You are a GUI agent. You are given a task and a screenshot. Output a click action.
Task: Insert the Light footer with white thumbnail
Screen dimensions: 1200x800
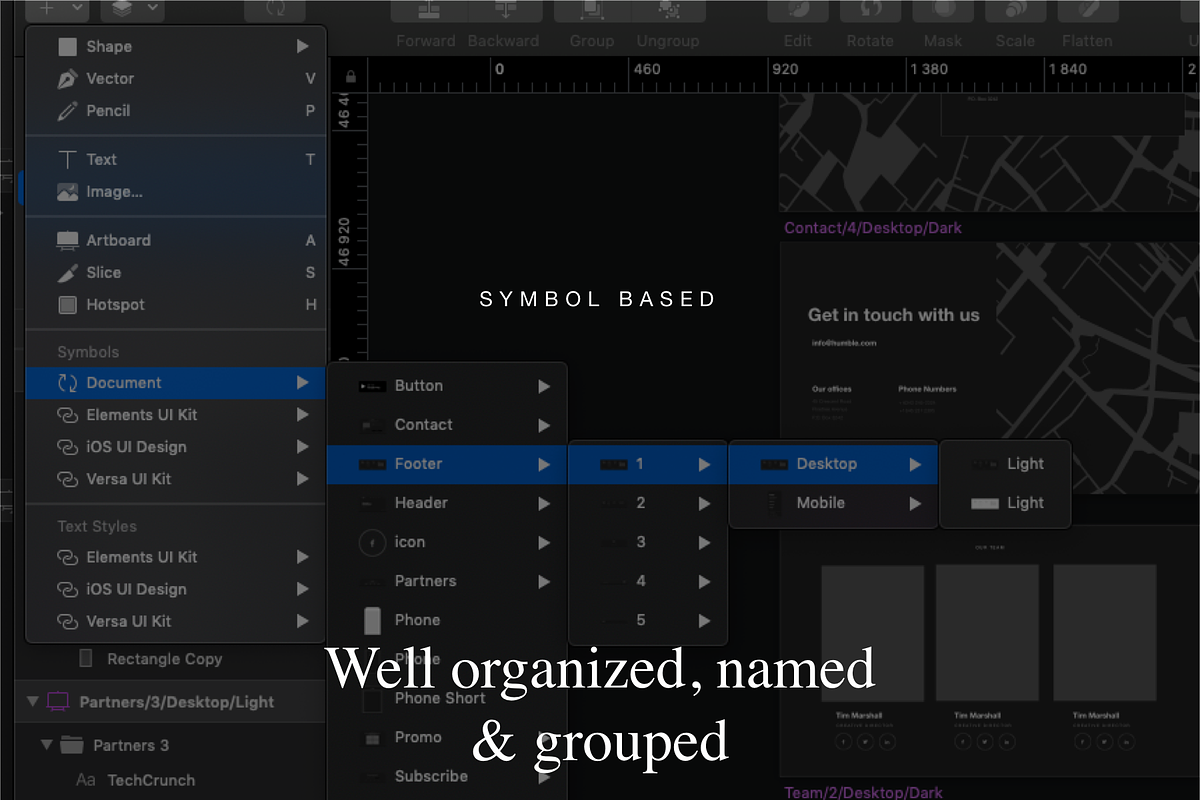(1005, 503)
